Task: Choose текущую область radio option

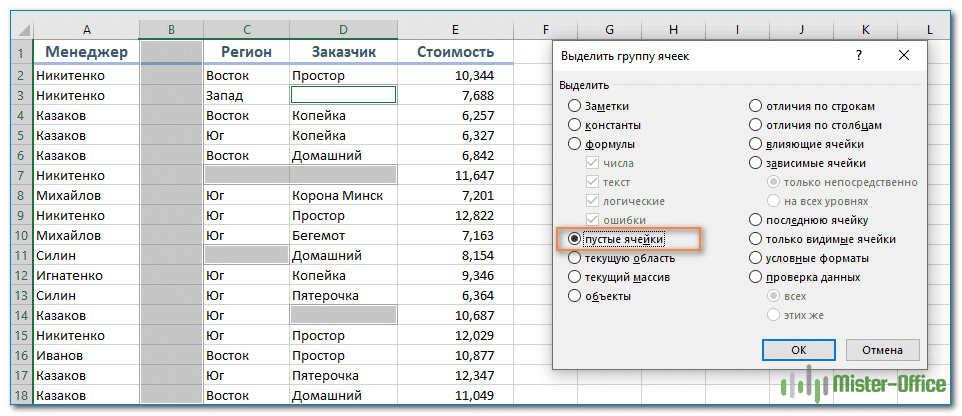Action: pos(574,258)
